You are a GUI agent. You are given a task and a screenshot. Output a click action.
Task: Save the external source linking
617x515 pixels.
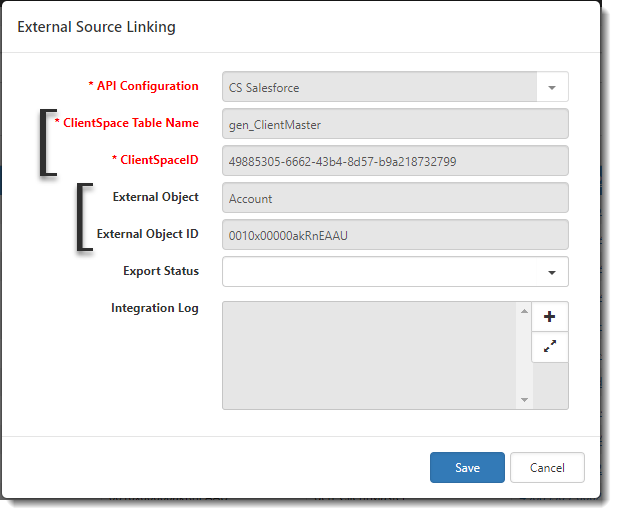pos(467,467)
